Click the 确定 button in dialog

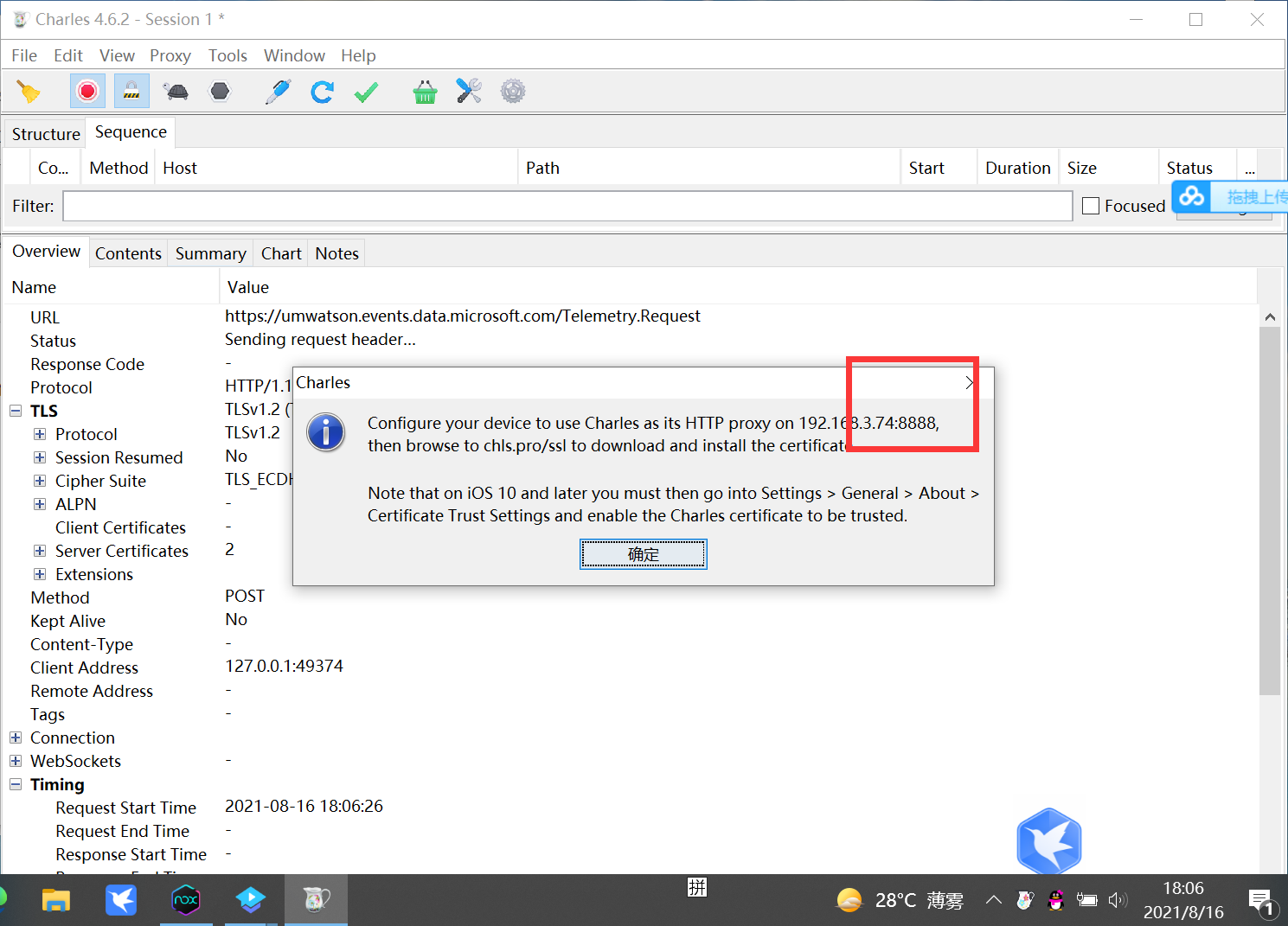pos(643,554)
